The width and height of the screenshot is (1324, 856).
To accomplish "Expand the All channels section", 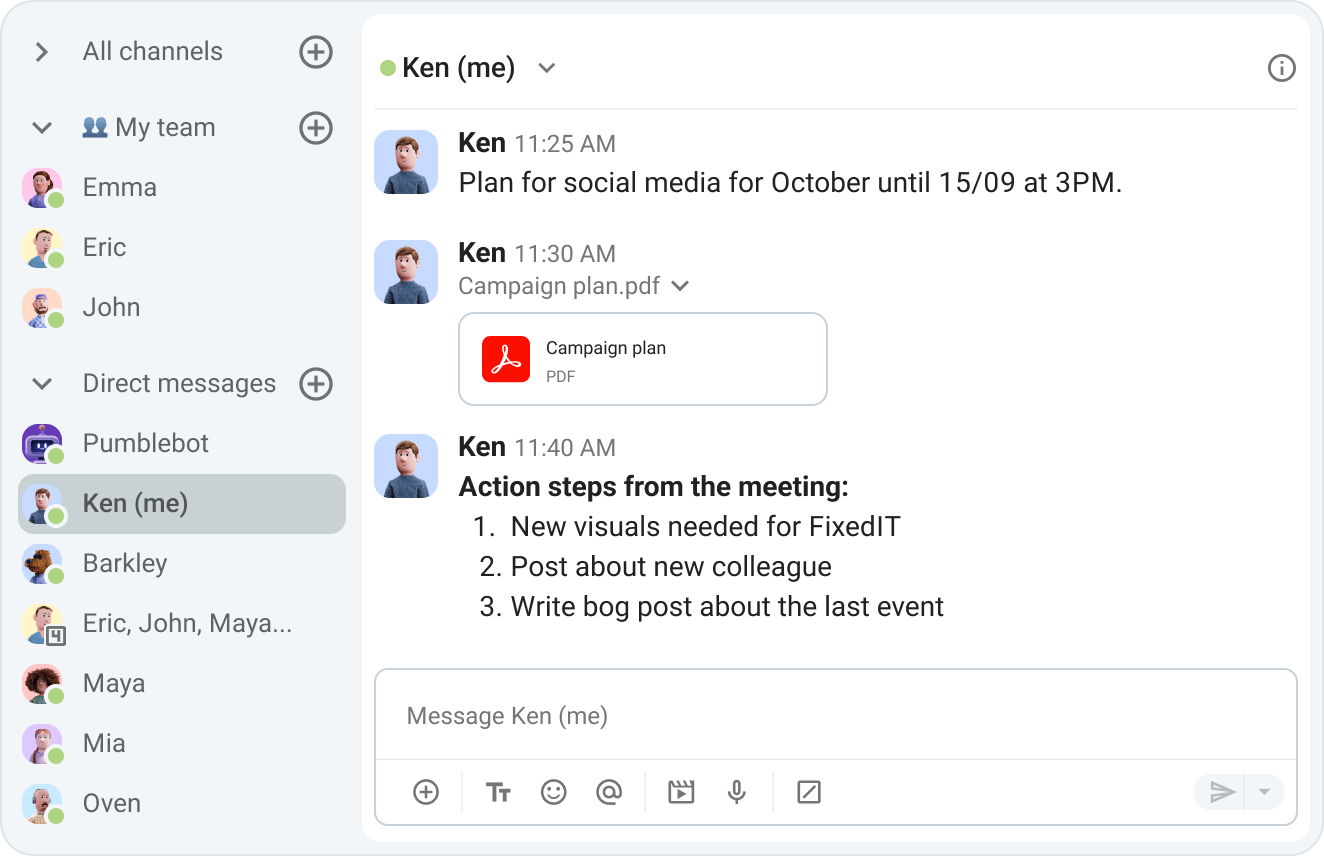I will coord(42,52).
